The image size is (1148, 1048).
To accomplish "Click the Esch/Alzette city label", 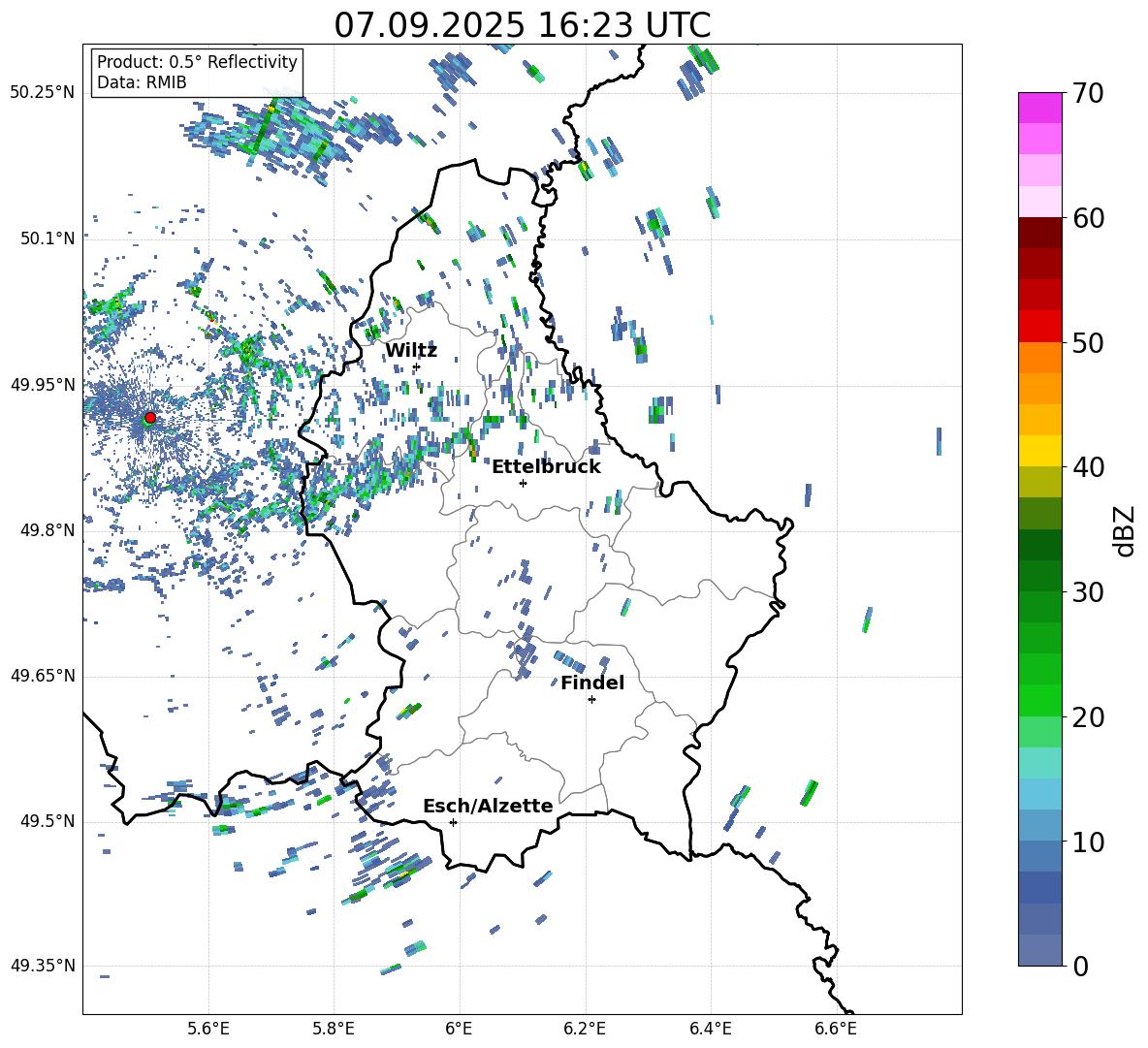I will click(x=488, y=807).
